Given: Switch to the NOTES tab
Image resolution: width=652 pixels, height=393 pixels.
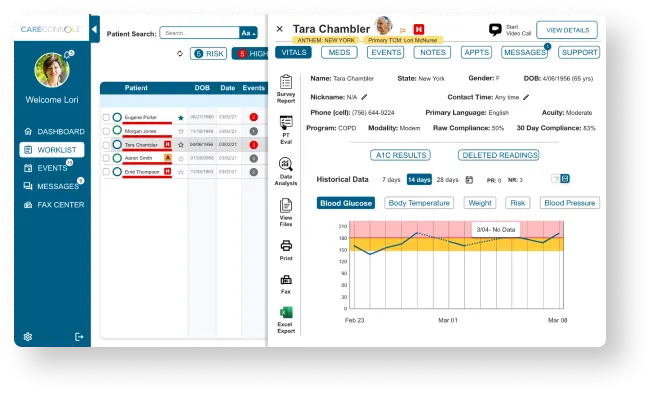Looking at the screenshot, I should coord(432,52).
